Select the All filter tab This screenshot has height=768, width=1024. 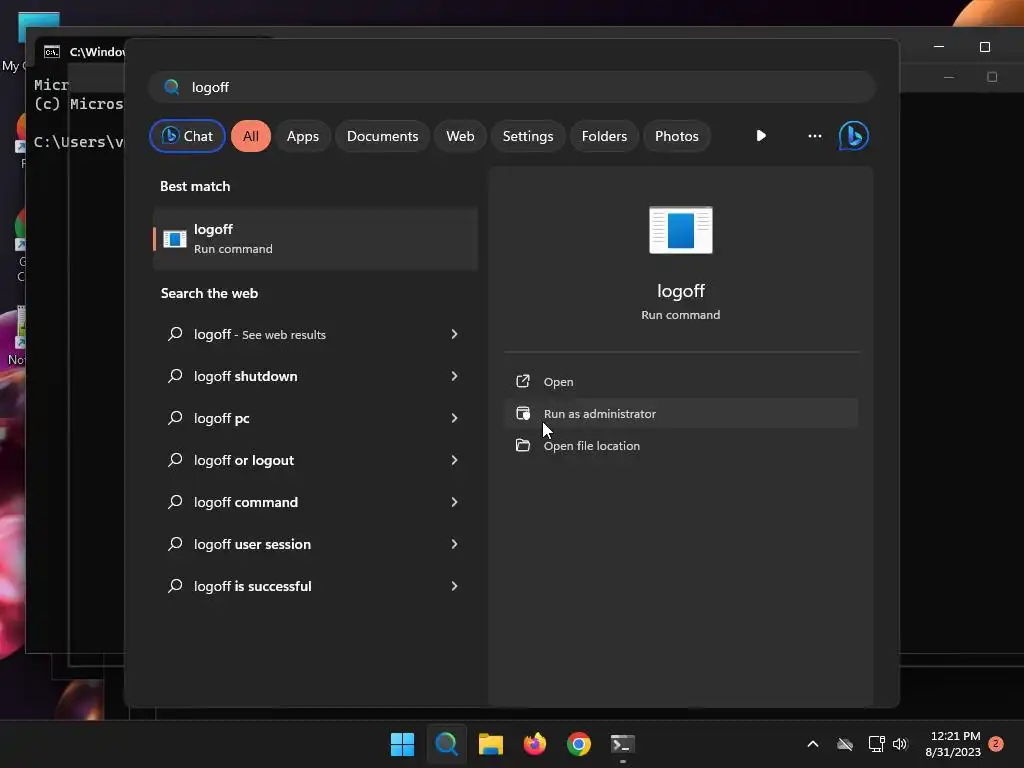point(251,136)
